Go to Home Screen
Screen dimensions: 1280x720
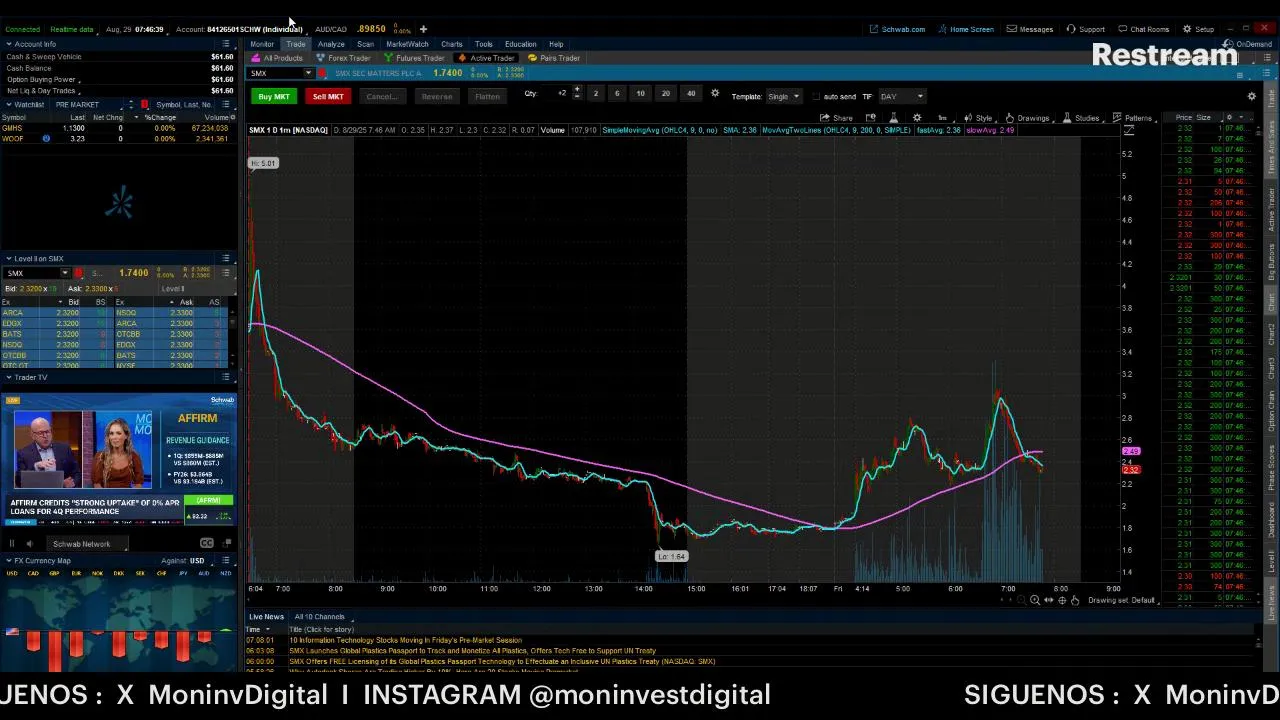coord(965,29)
